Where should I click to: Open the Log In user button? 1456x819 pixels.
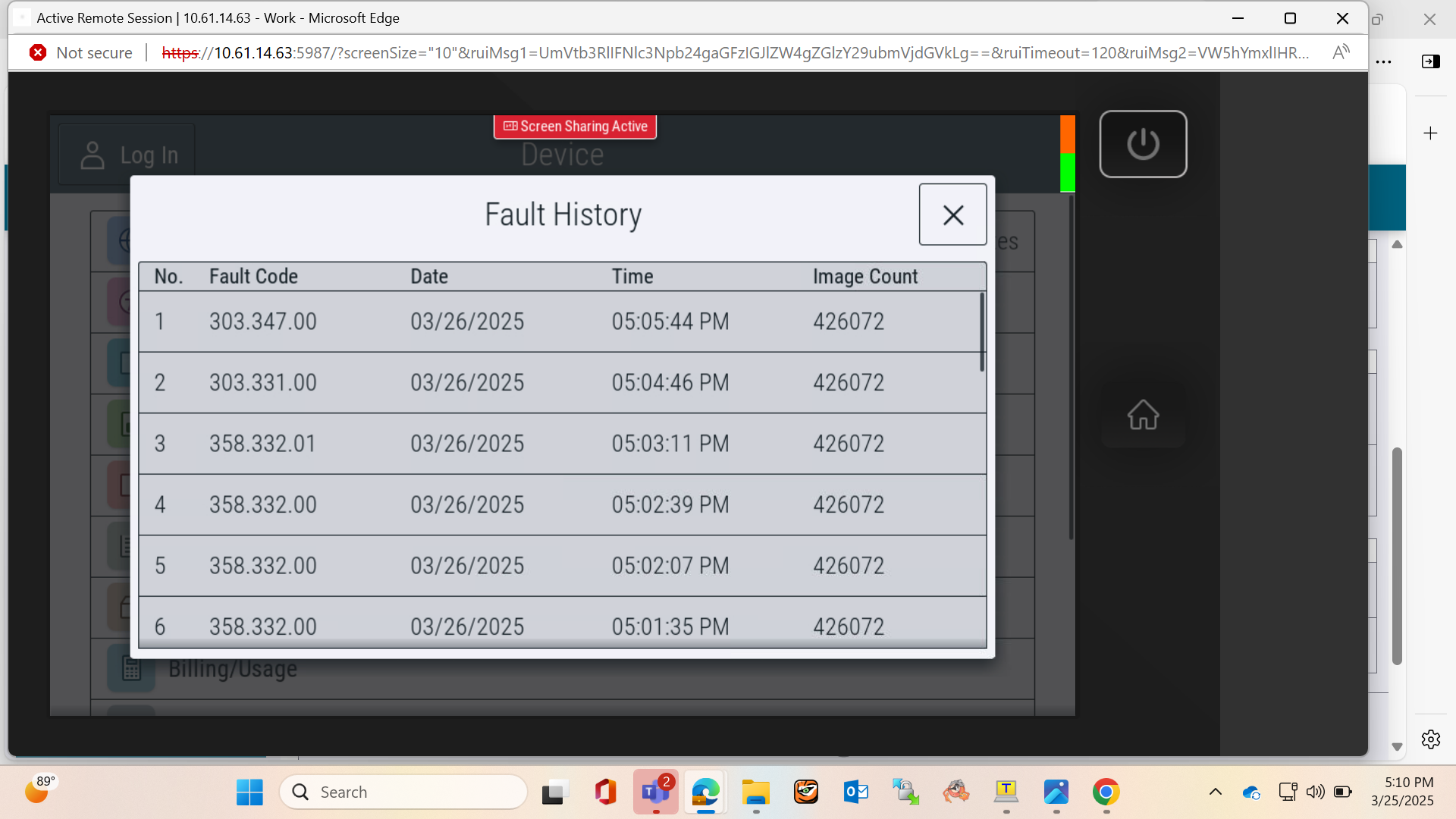pyautogui.click(x=127, y=155)
